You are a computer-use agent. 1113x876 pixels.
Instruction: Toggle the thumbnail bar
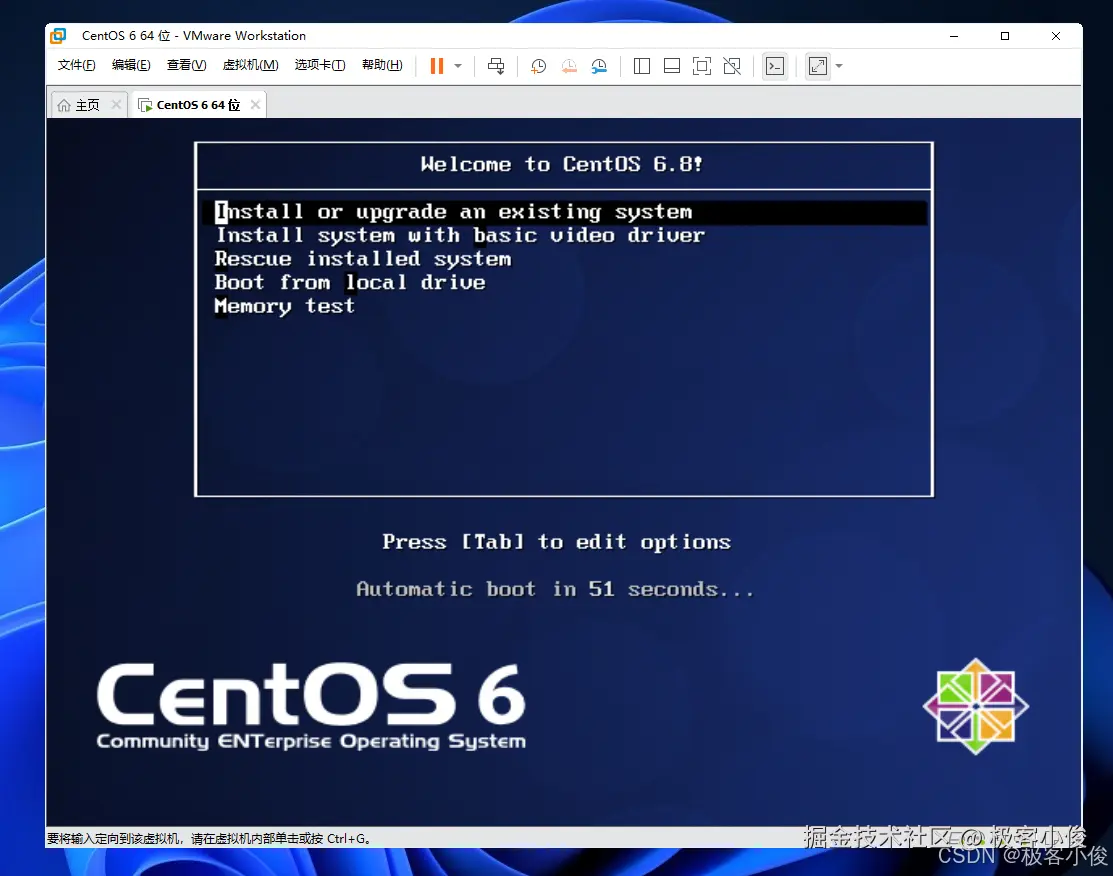(671, 66)
